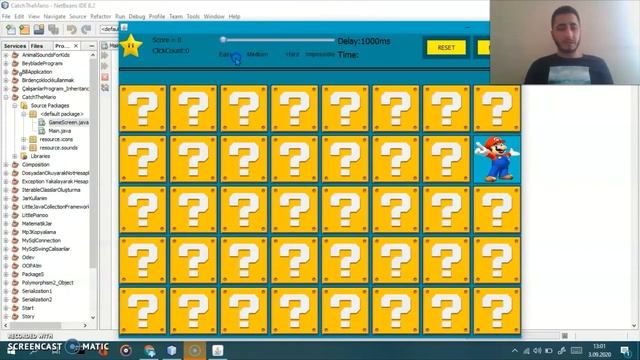Viewport: 640px width, 360px height.
Task: Switch to the Files tab
Action: pyautogui.click(x=37, y=46)
